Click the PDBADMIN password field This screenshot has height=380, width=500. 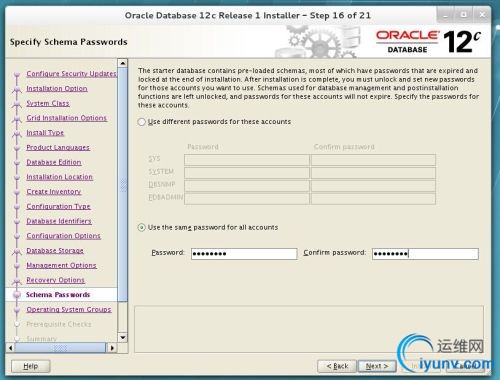(x=247, y=199)
